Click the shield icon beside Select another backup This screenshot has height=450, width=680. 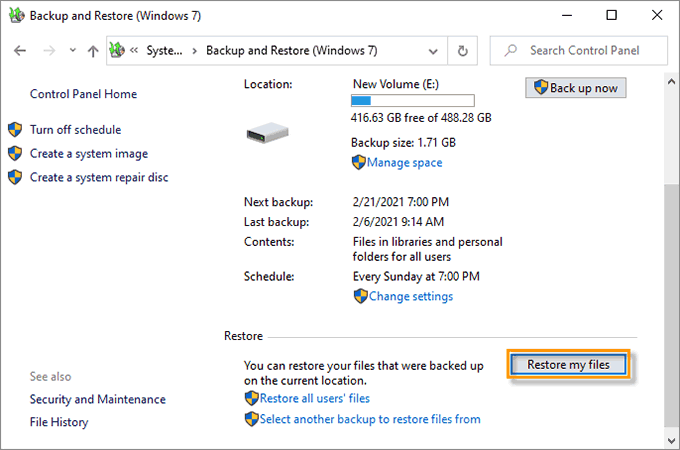tap(252, 419)
